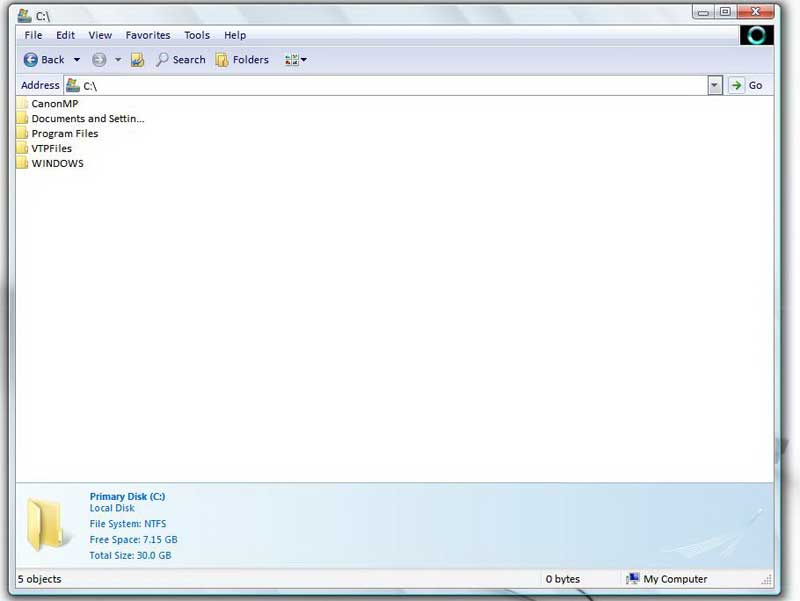Click the title bar drive icon
Image resolution: width=800 pixels, height=601 pixels.
24,15
